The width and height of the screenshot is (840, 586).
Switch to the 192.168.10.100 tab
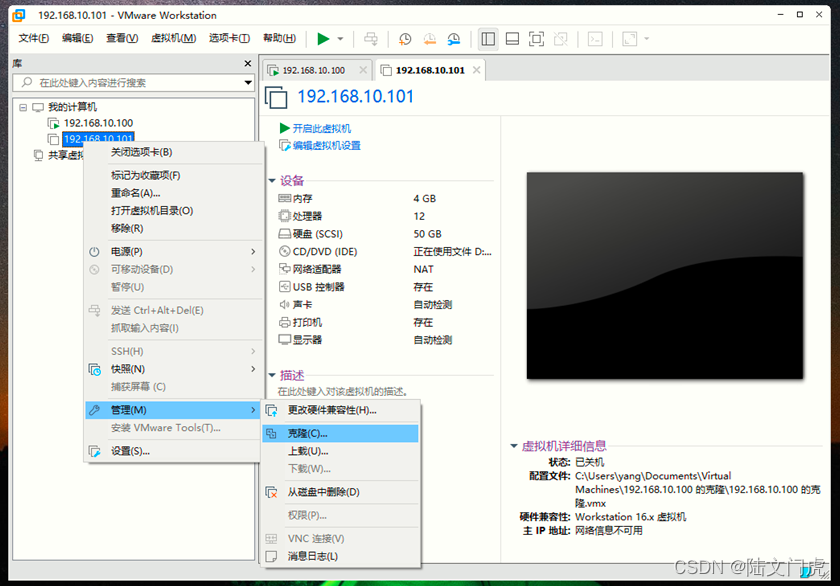coord(313,70)
